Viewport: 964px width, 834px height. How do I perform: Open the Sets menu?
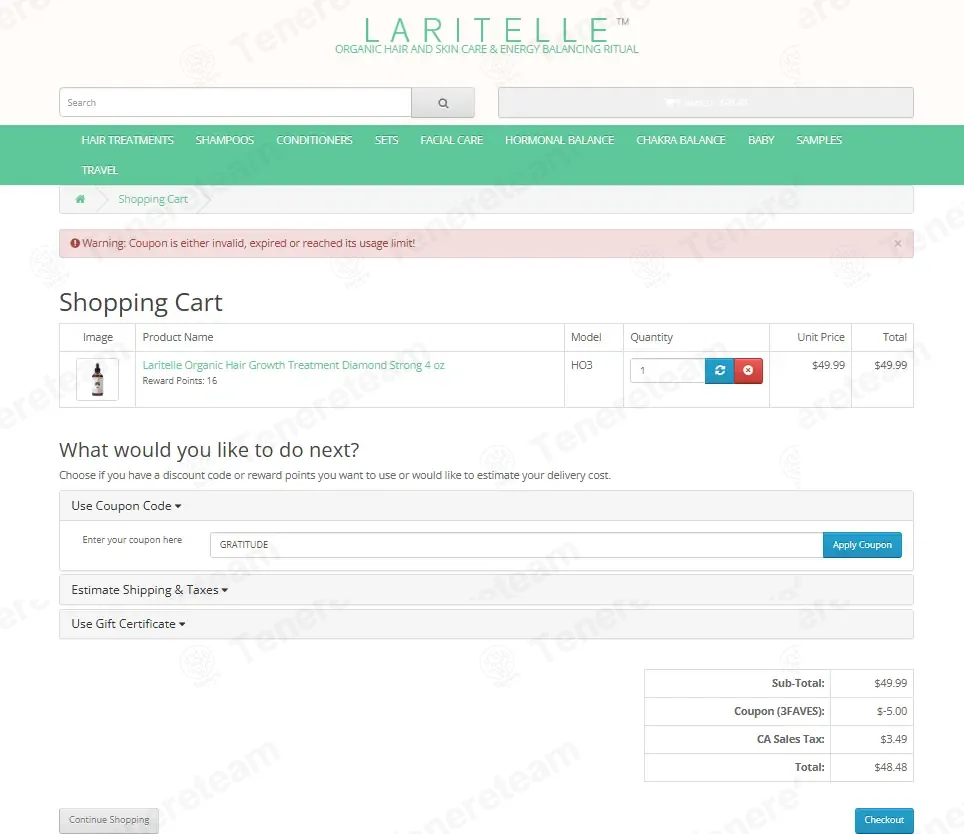coord(387,140)
